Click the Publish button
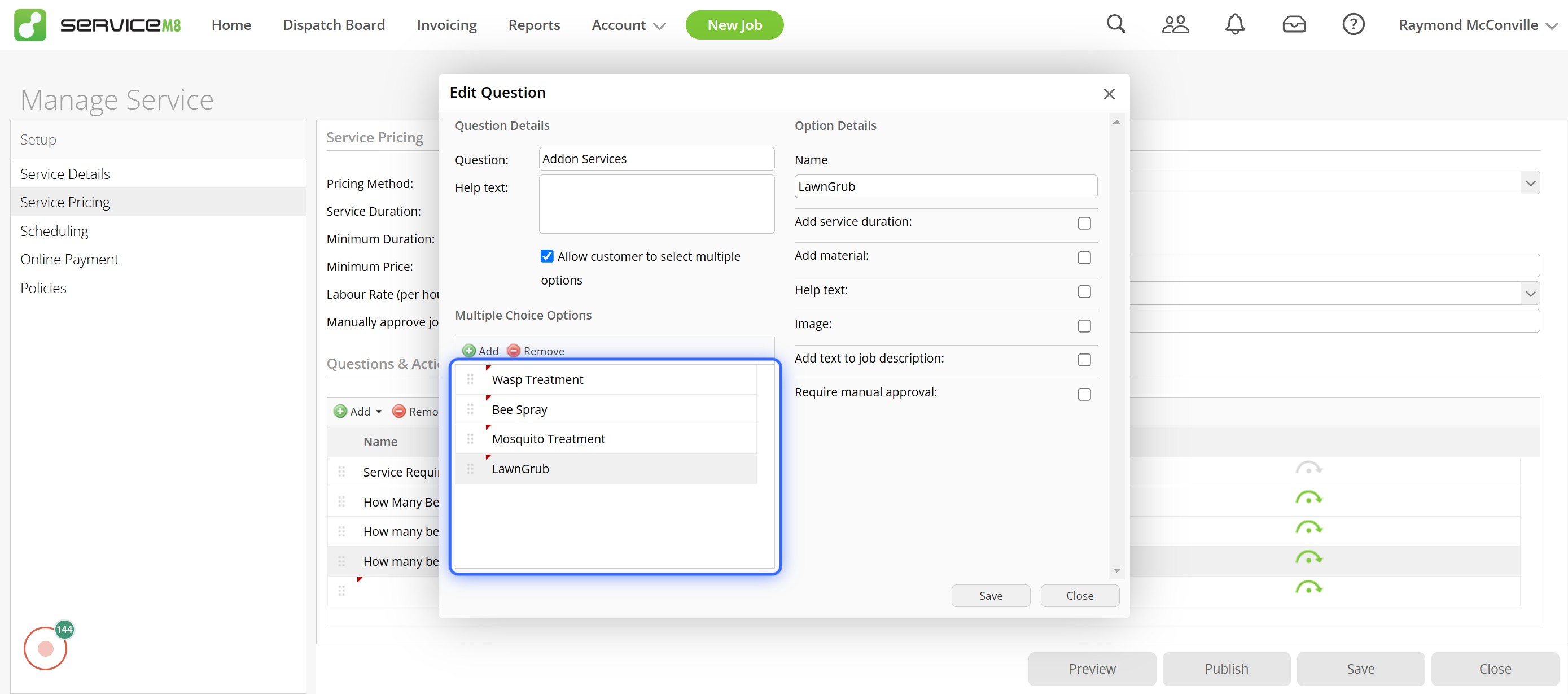Screen dimensions: 1568x694 [x=1226, y=669]
